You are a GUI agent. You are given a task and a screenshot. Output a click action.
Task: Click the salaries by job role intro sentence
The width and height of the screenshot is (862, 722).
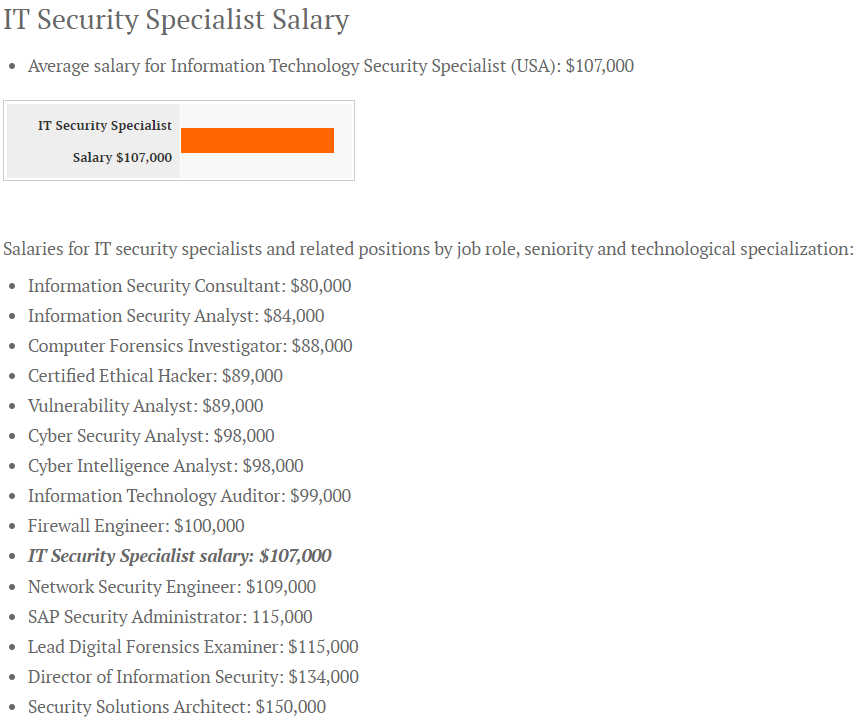[428, 249]
